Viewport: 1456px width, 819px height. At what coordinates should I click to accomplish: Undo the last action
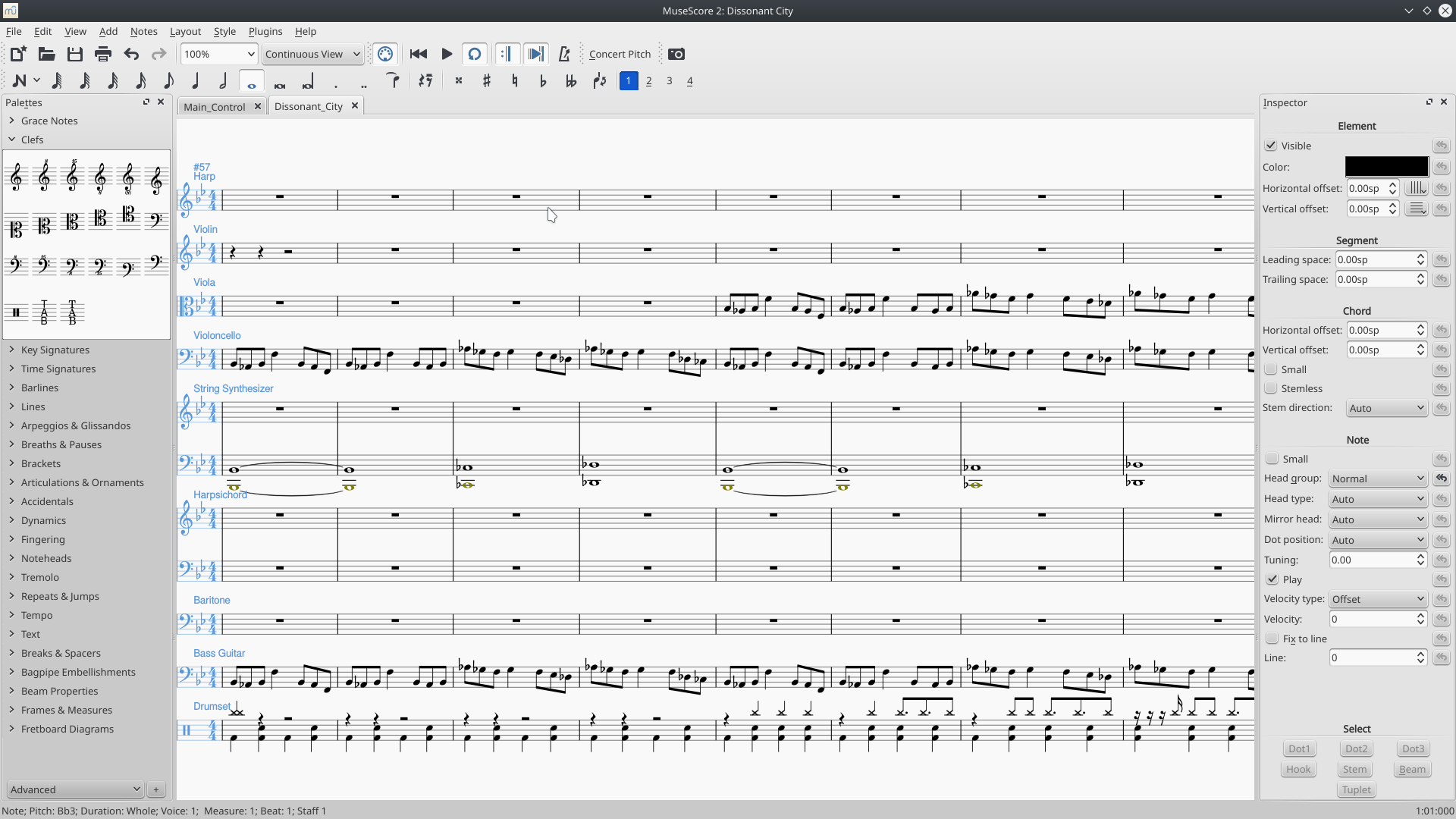131,54
